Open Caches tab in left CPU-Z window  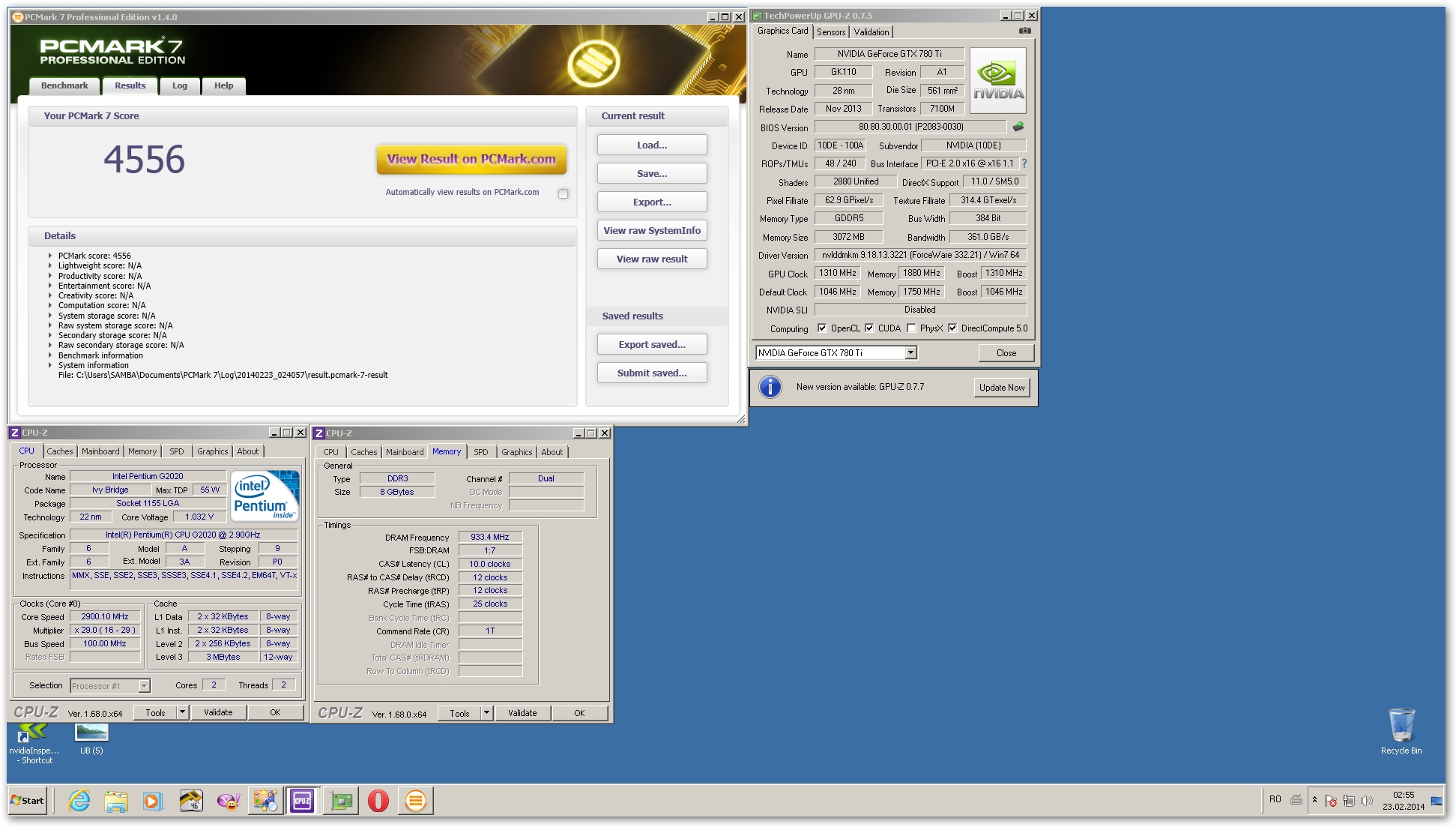[x=60, y=451]
